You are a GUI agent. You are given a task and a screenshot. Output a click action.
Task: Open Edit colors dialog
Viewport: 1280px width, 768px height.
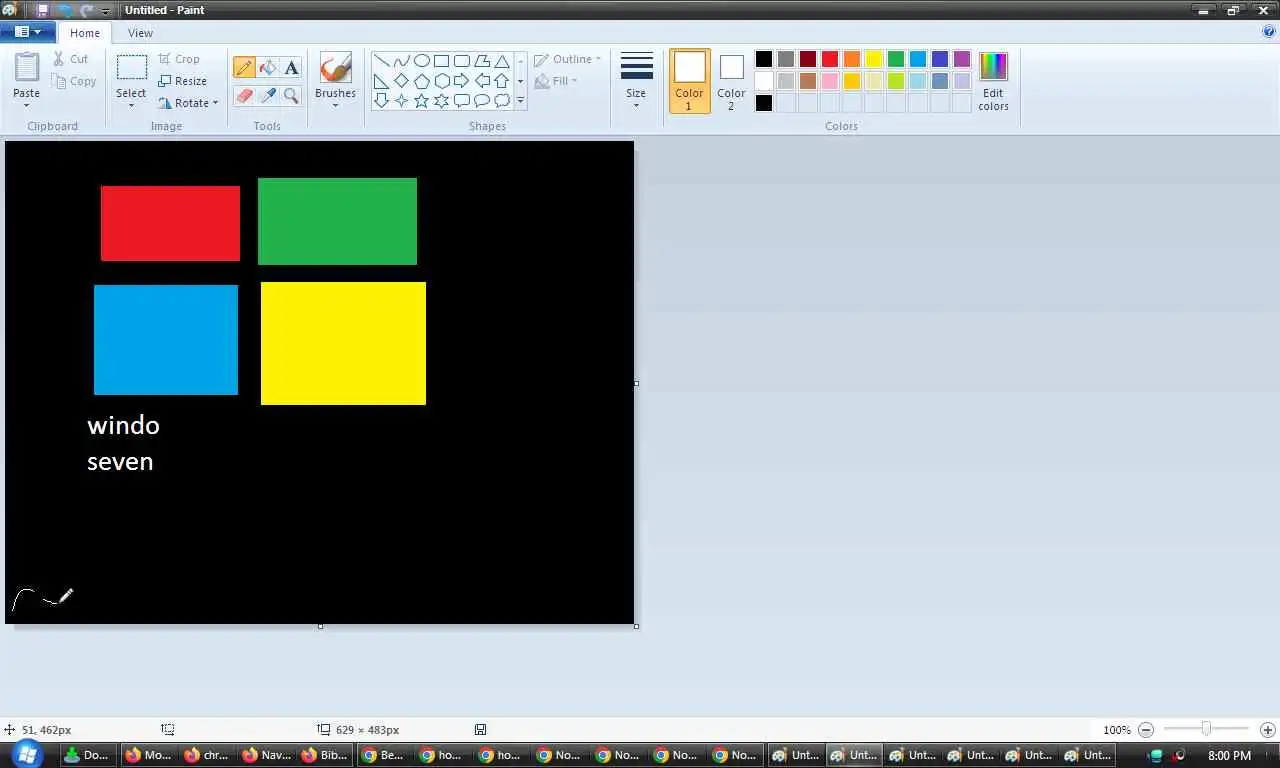pyautogui.click(x=993, y=81)
